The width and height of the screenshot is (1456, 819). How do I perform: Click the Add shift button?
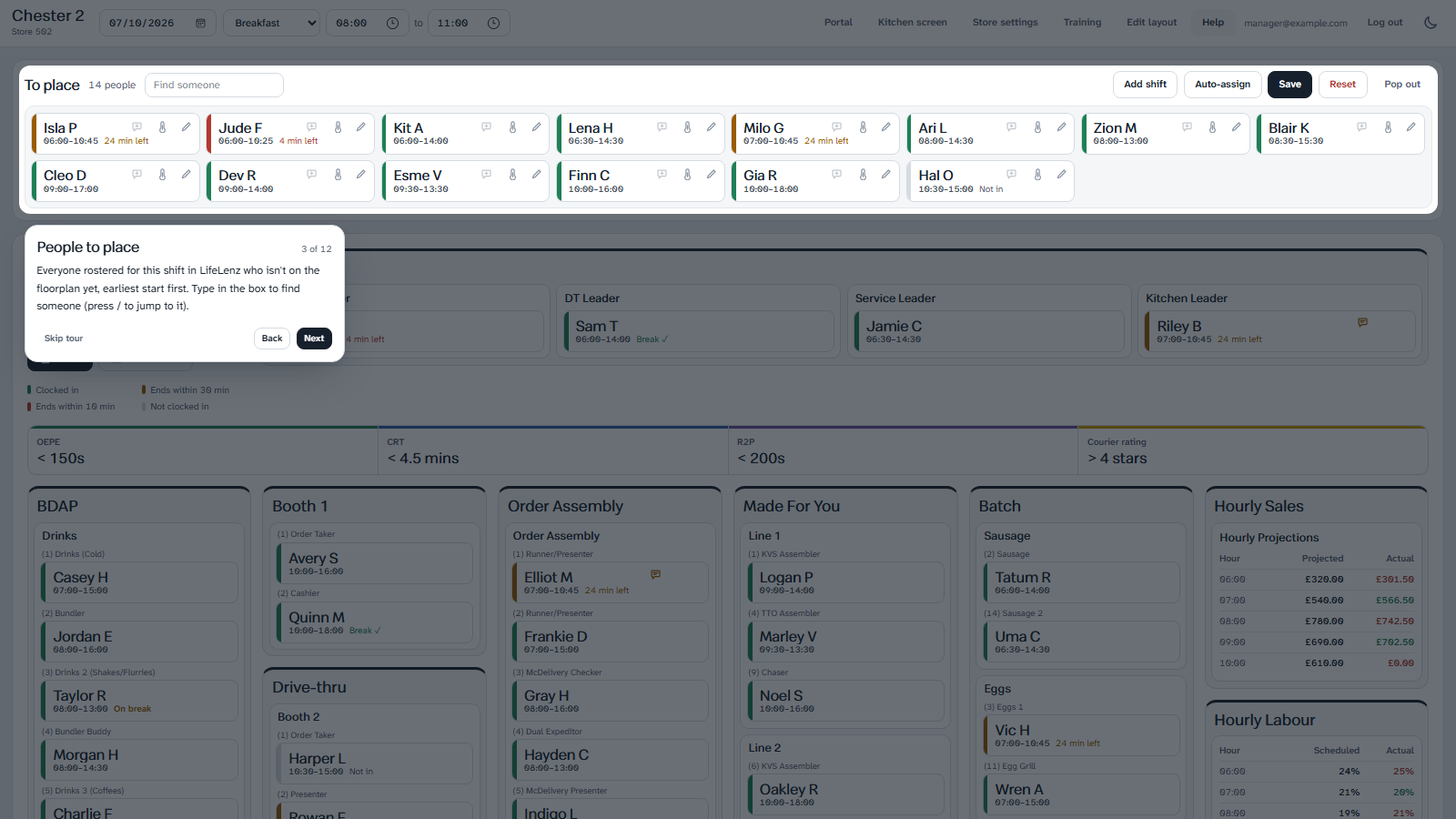coord(1145,85)
